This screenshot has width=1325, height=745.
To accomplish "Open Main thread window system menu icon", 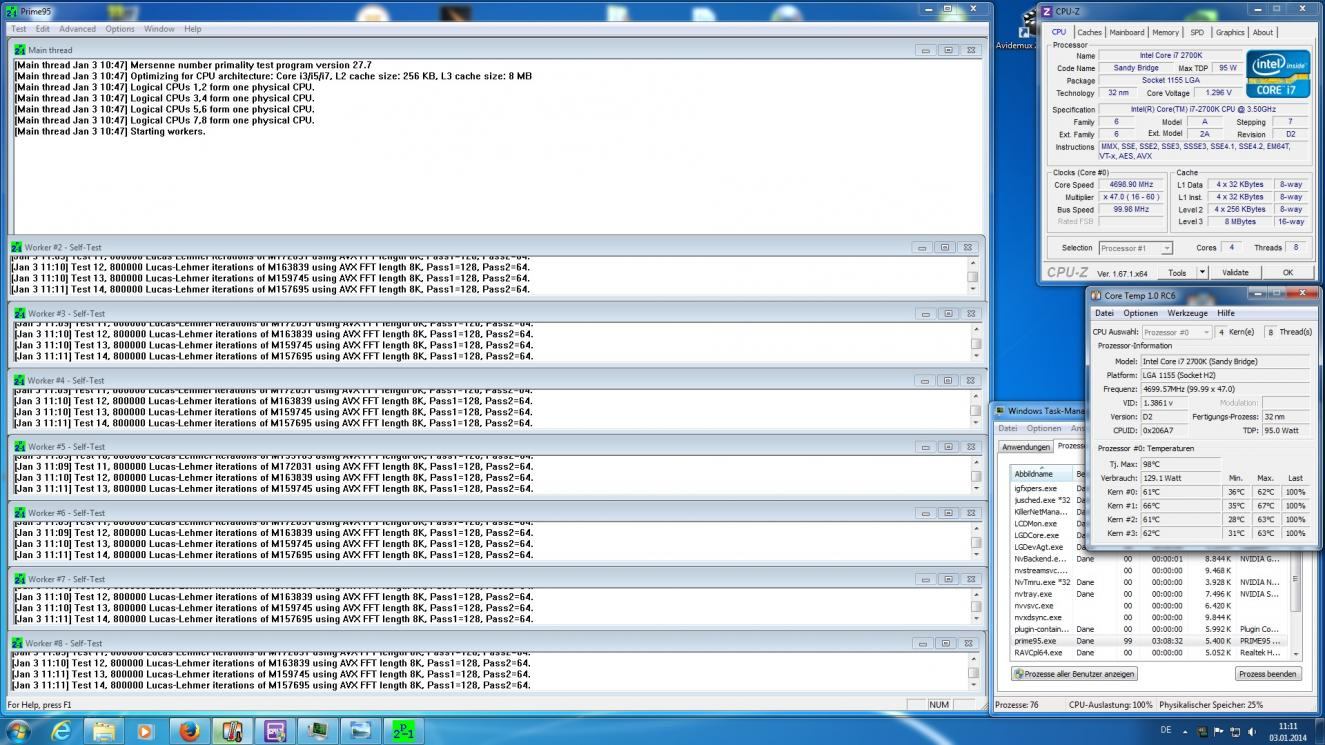I will pyautogui.click(x=20, y=50).
